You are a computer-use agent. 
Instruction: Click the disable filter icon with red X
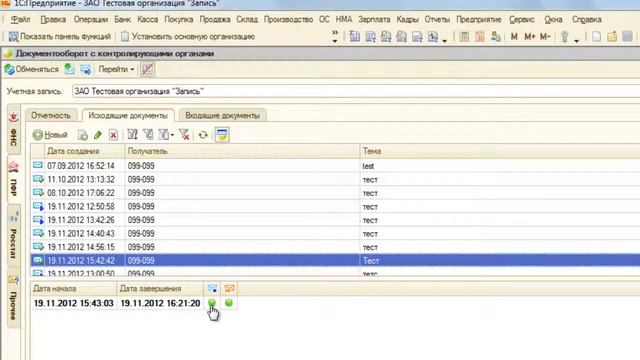184,135
